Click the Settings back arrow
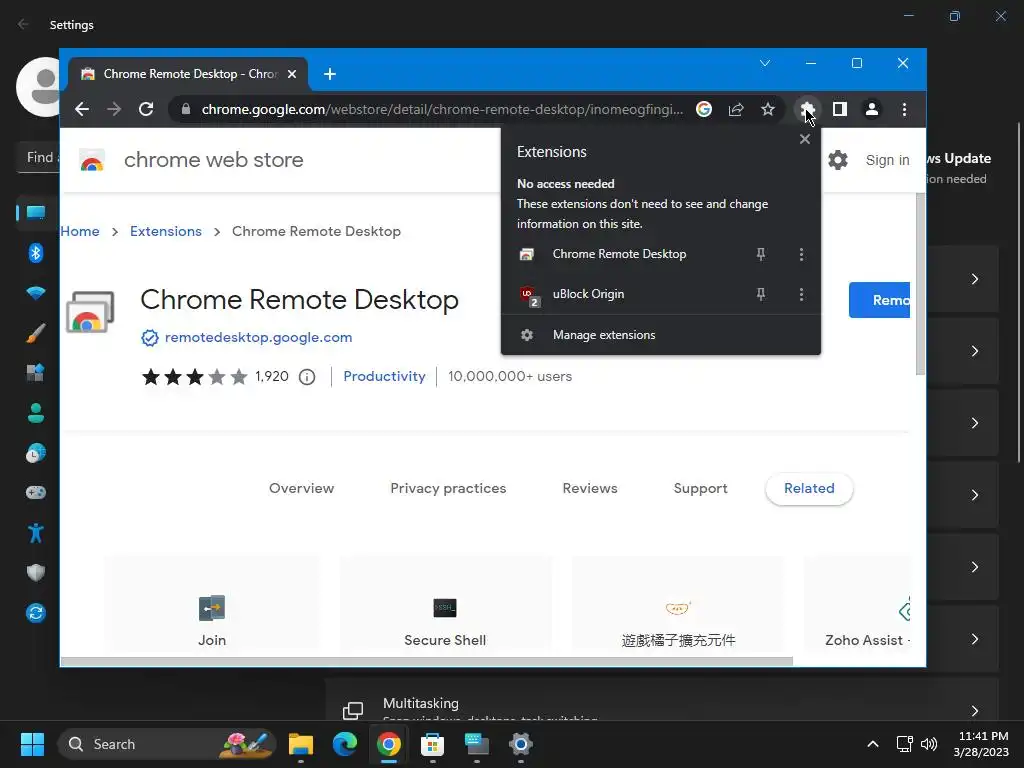This screenshot has height=768, width=1024. click(23, 24)
